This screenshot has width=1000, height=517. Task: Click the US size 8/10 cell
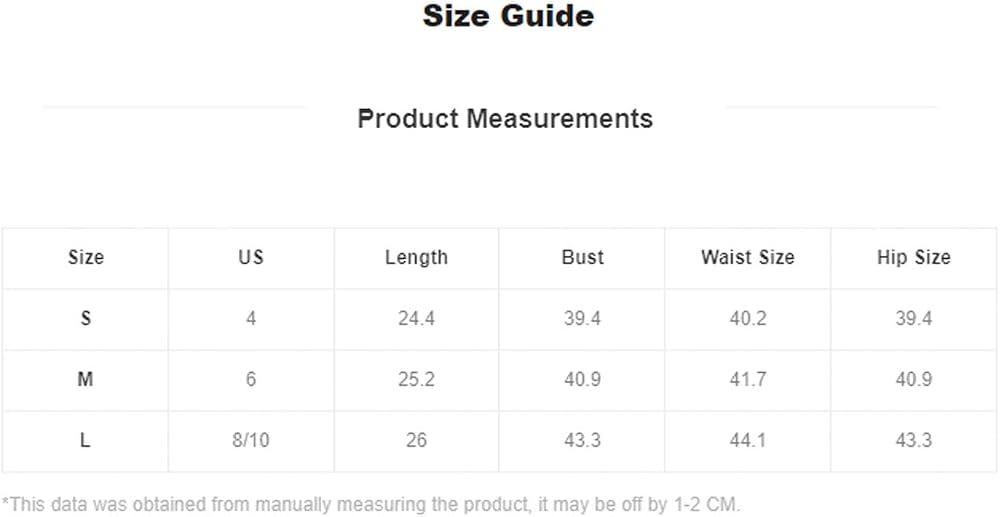coord(251,441)
